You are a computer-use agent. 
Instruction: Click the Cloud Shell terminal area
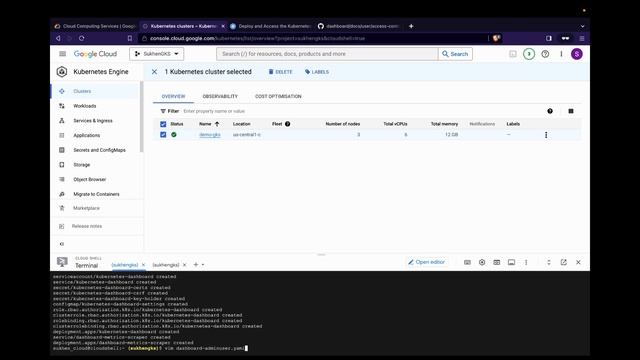pyautogui.click(x=320, y=313)
